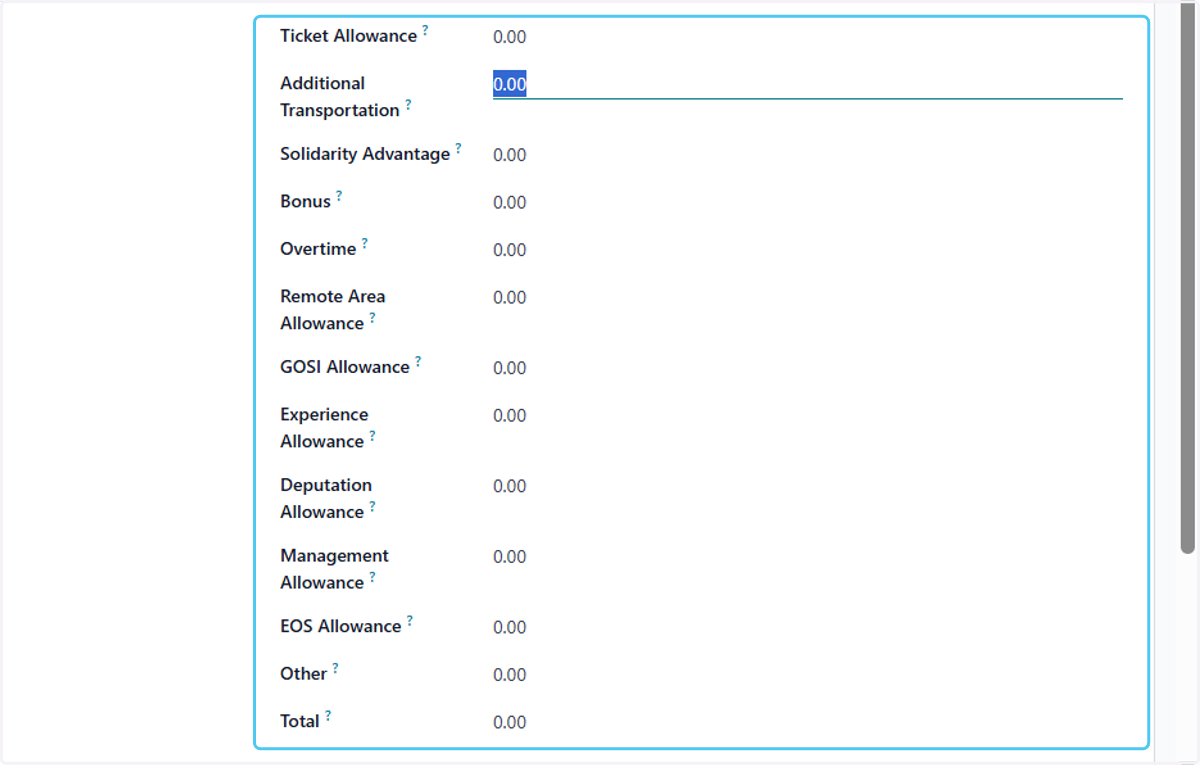The height and width of the screenshot is (765, 1200).
Task: Edit the Remote Area Allowance value
Action: [x=509, y=298]
